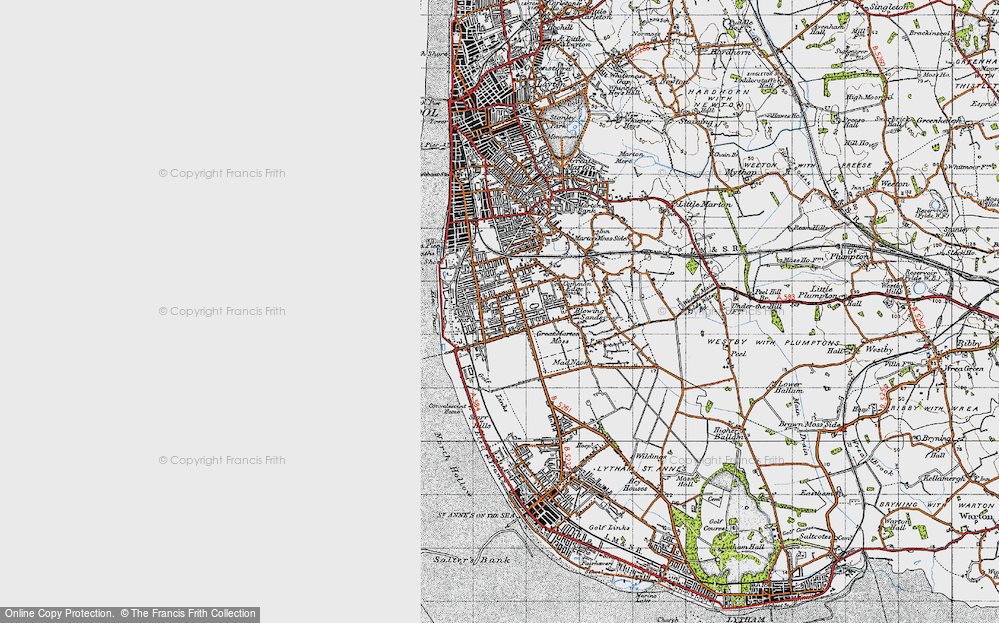The image size is (999, 623).
Task: Select 'ST ANNES ON THE SEA' coastal label
Action: pyautogui.click(x=475, y=515)
